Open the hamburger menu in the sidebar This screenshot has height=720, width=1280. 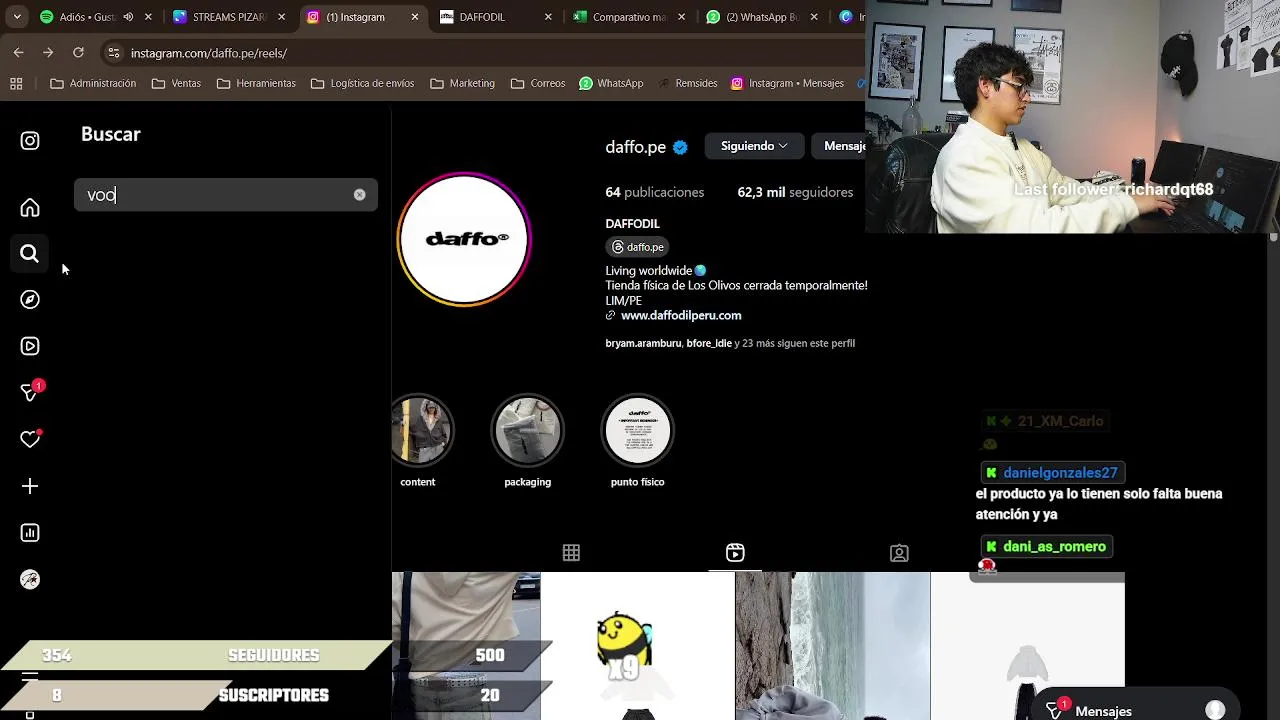coord(30,679)
